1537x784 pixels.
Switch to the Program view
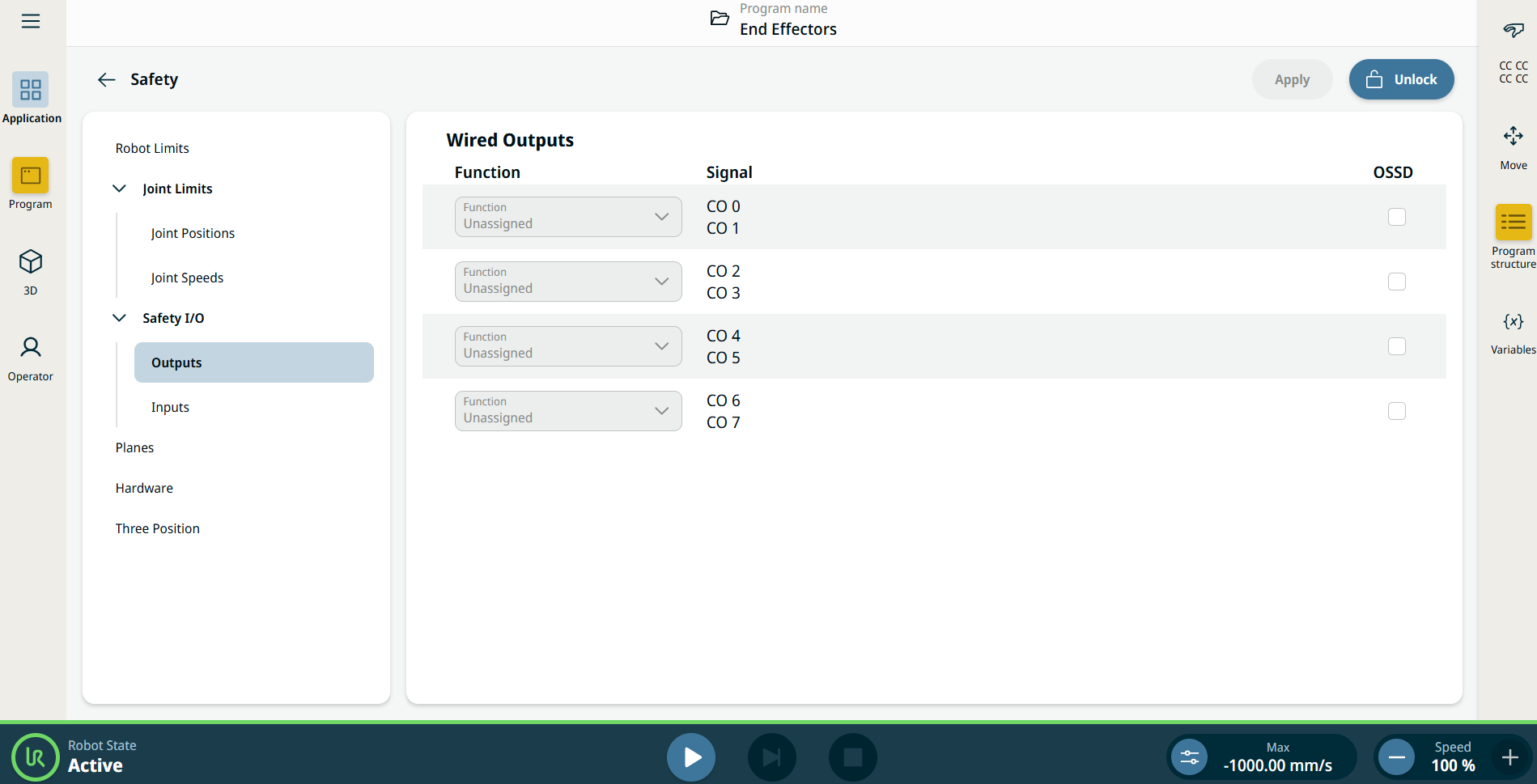(x=31, y=184)
